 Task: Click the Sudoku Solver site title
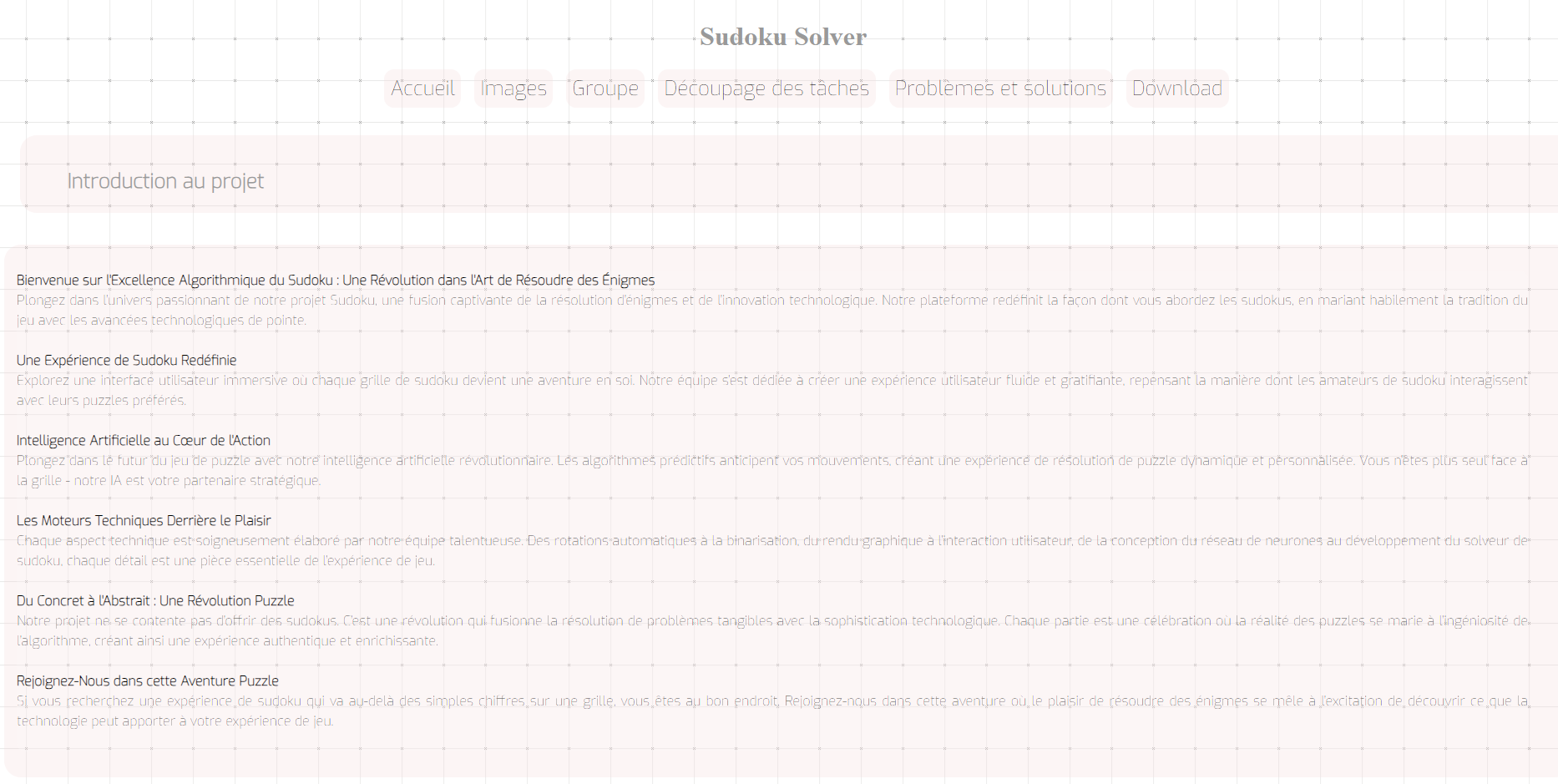pos(782,37)
